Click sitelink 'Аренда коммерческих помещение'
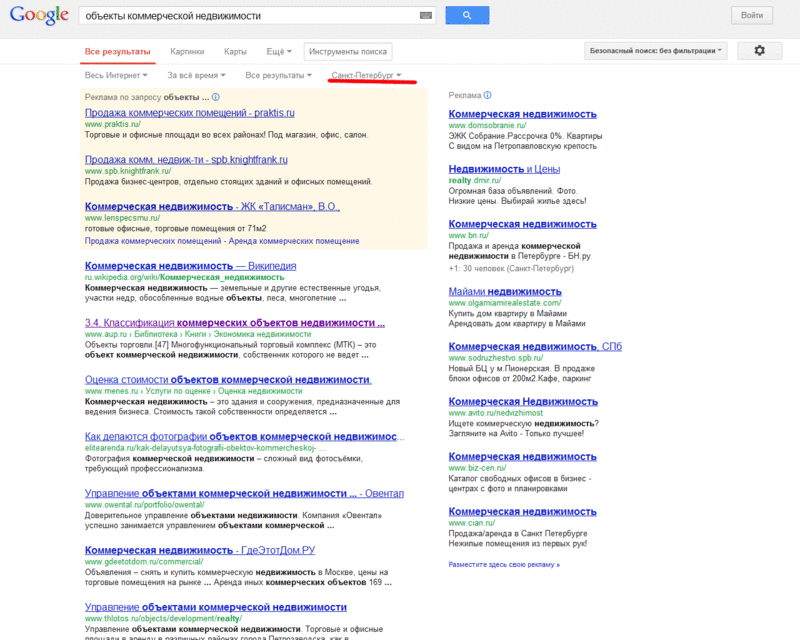This screenshot has height=640, width=800. 294,241
